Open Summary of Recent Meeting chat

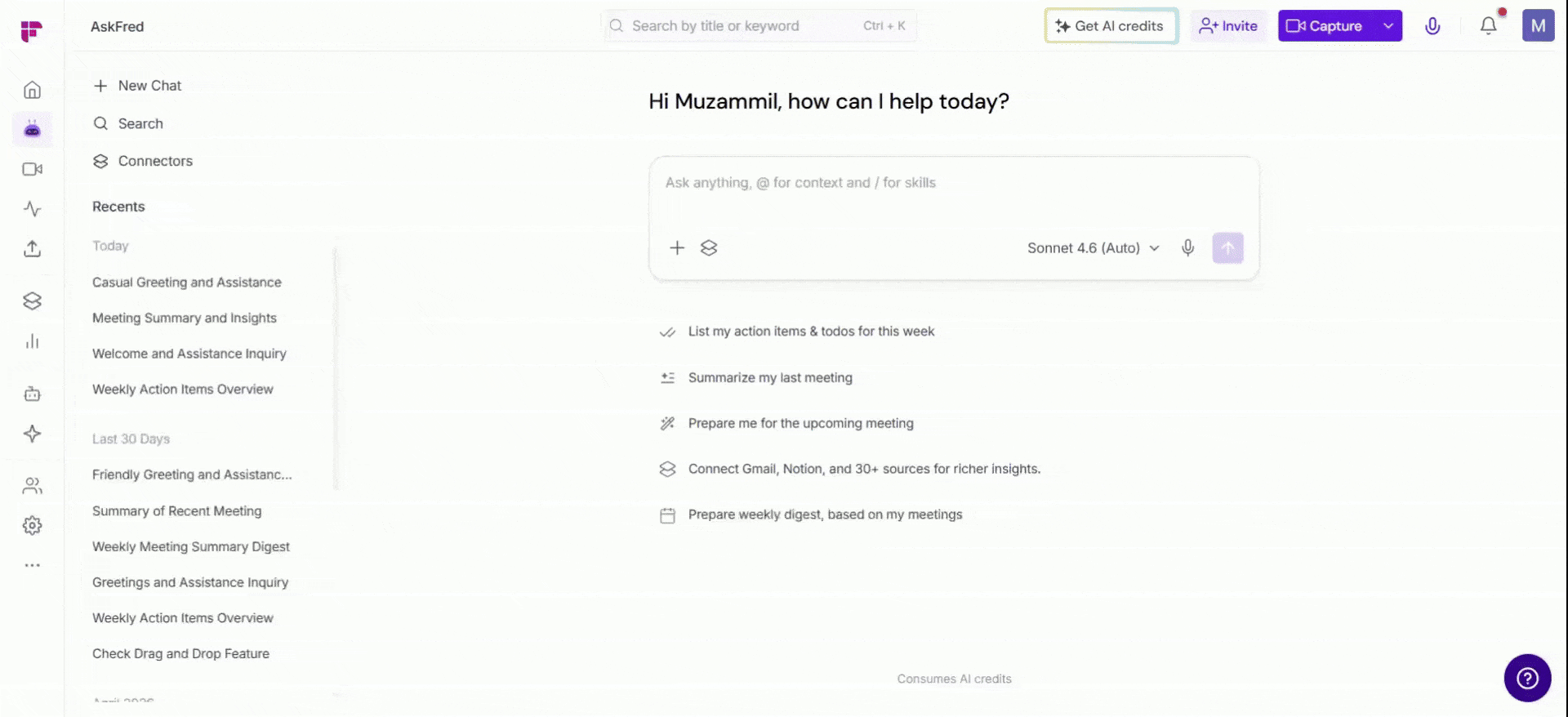177,511
